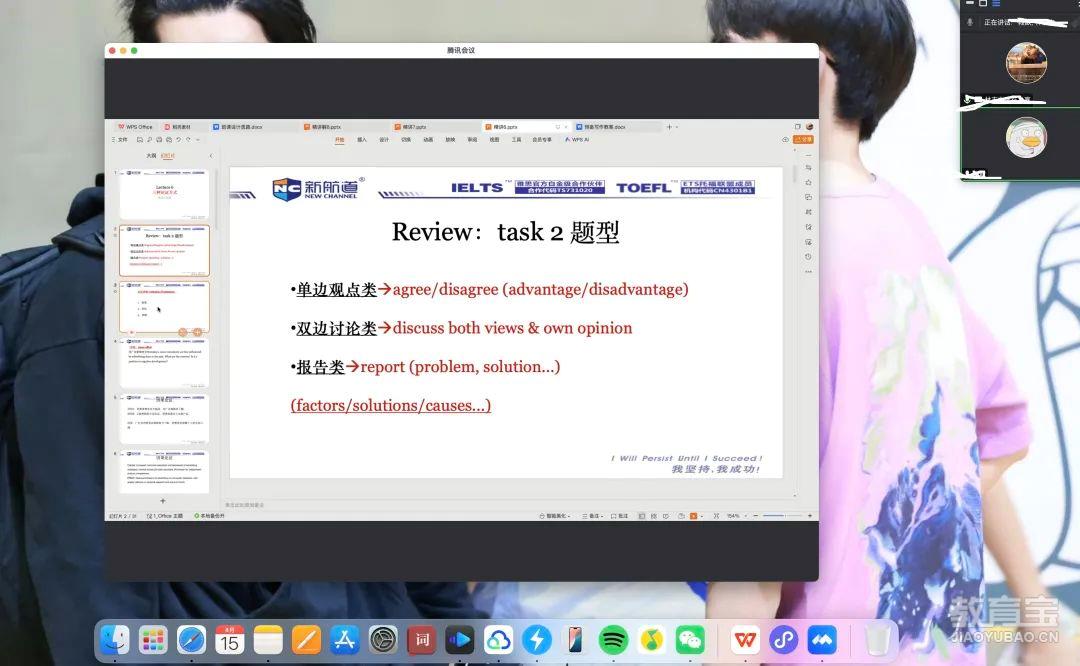1080x666 pixels.
Task: Open WeChat from the Dock
Action: [x=689, y=640]
